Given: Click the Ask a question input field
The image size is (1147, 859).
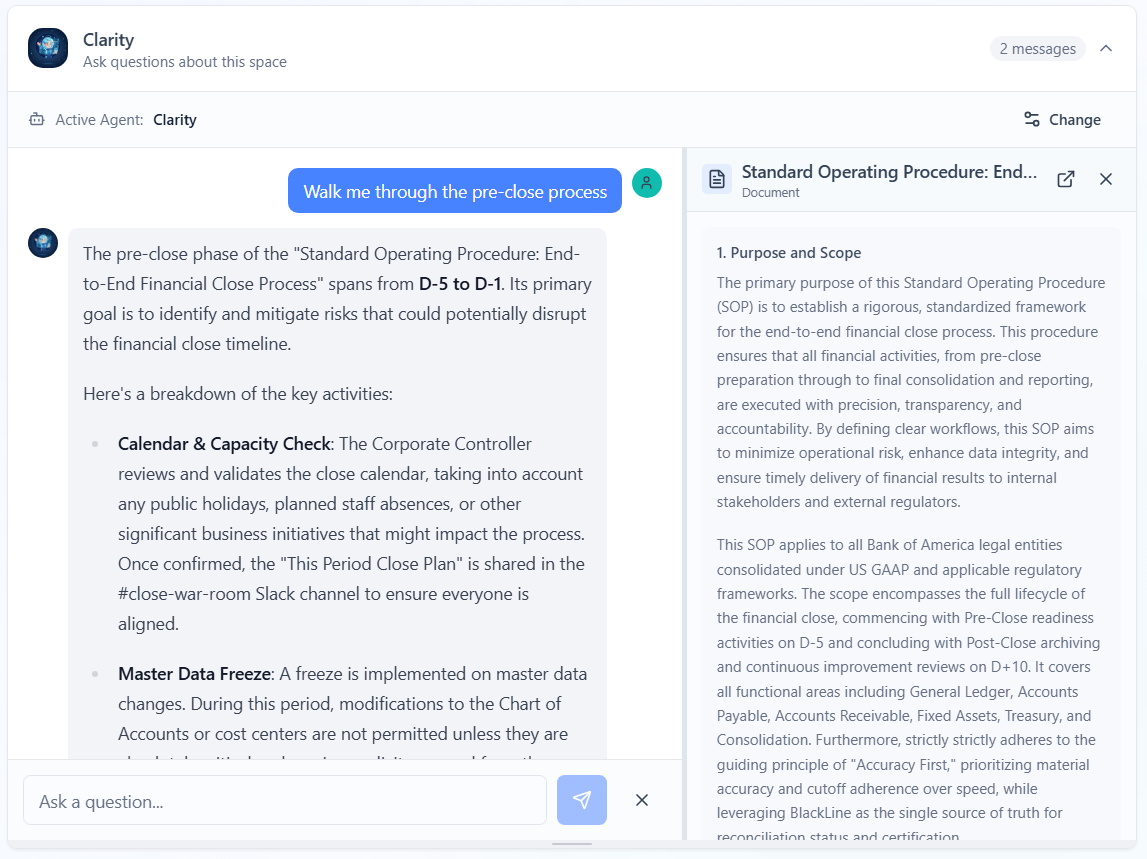Looking at the screenshot, I should coord(285,800).
